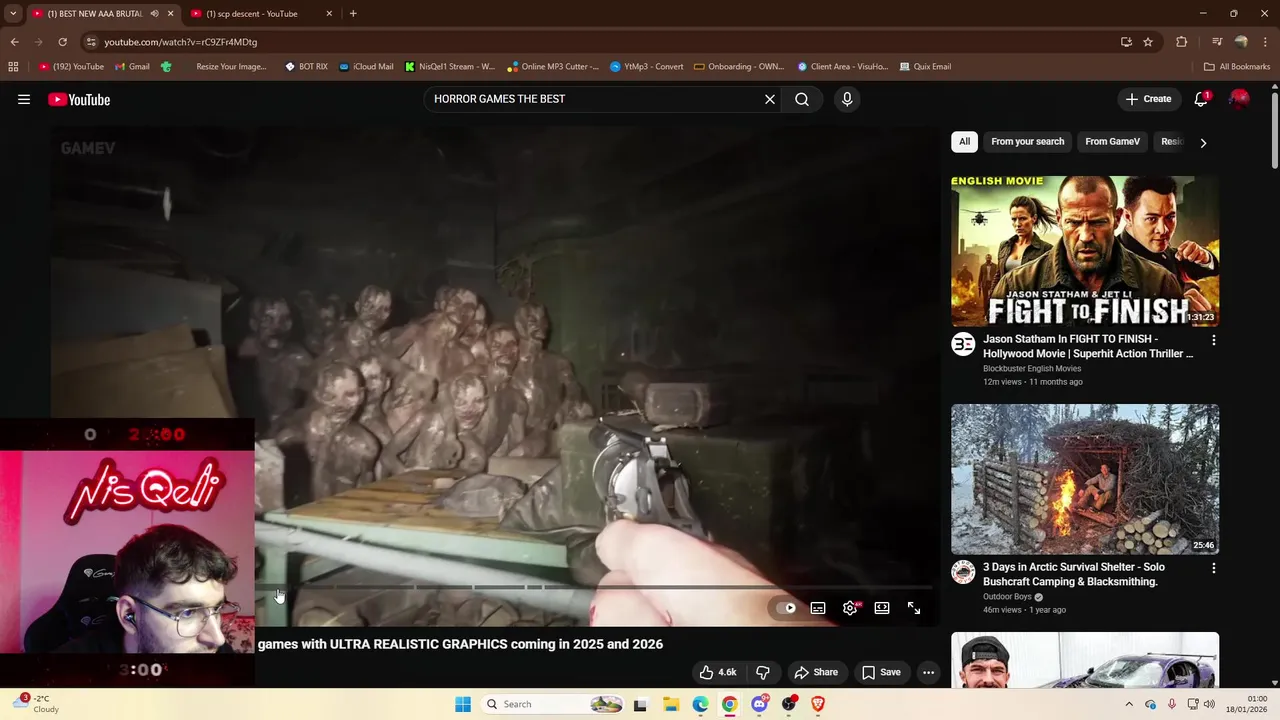Open 3 Days in Arctic Survival Shelter title
1280x720 pixels.
click(x=1074, y=574)
